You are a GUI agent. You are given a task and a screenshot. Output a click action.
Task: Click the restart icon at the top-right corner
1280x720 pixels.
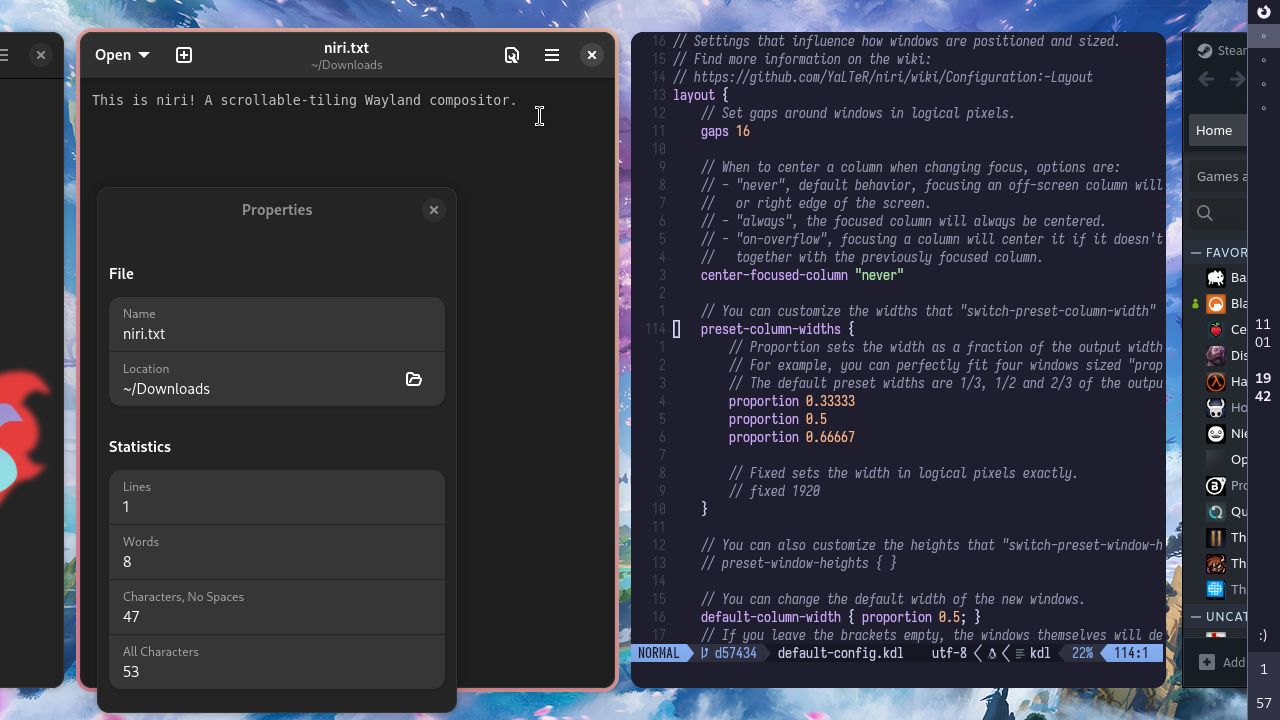coord(1264,13)
